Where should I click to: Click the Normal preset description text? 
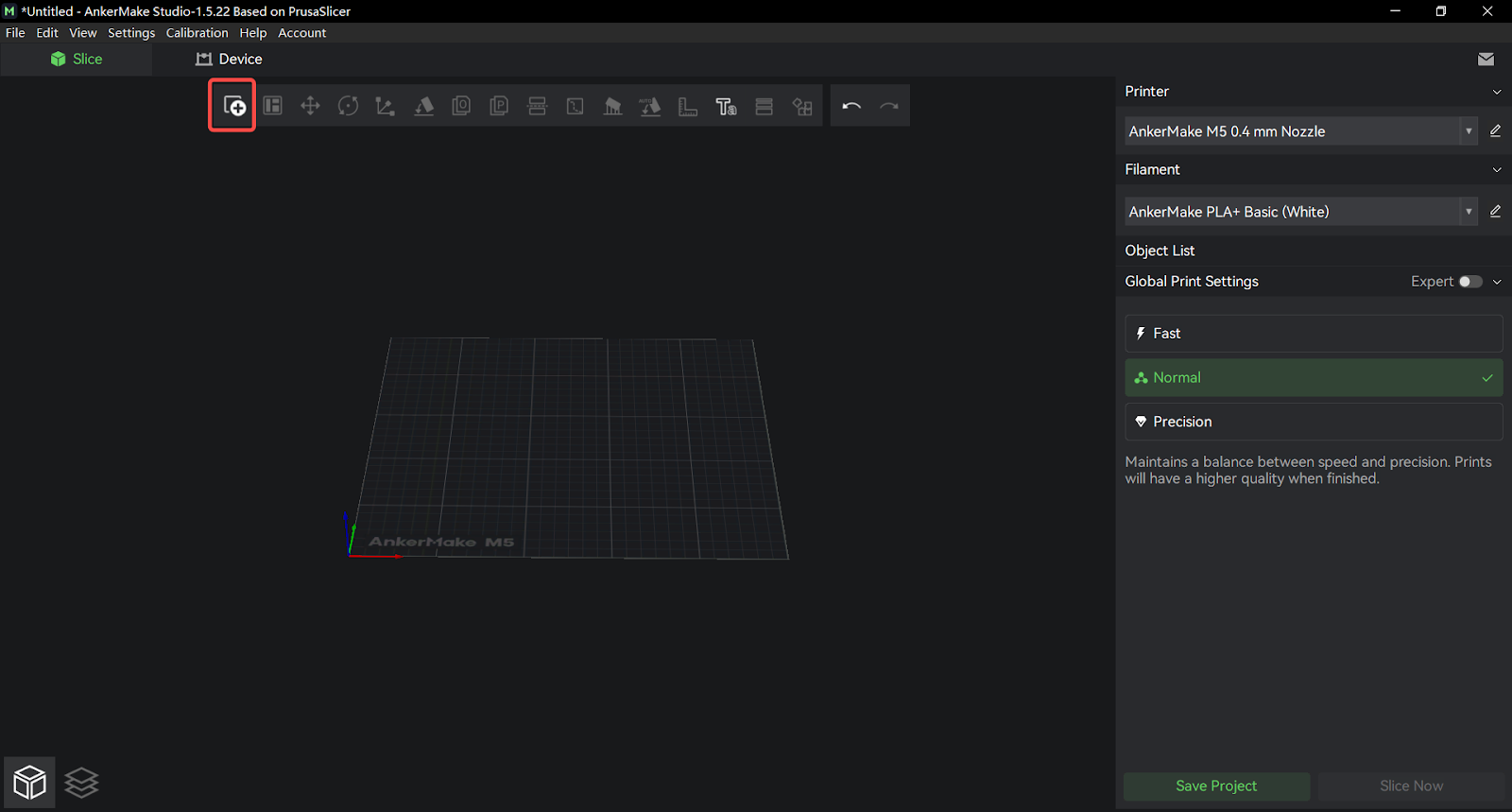tap(1308, 470)
